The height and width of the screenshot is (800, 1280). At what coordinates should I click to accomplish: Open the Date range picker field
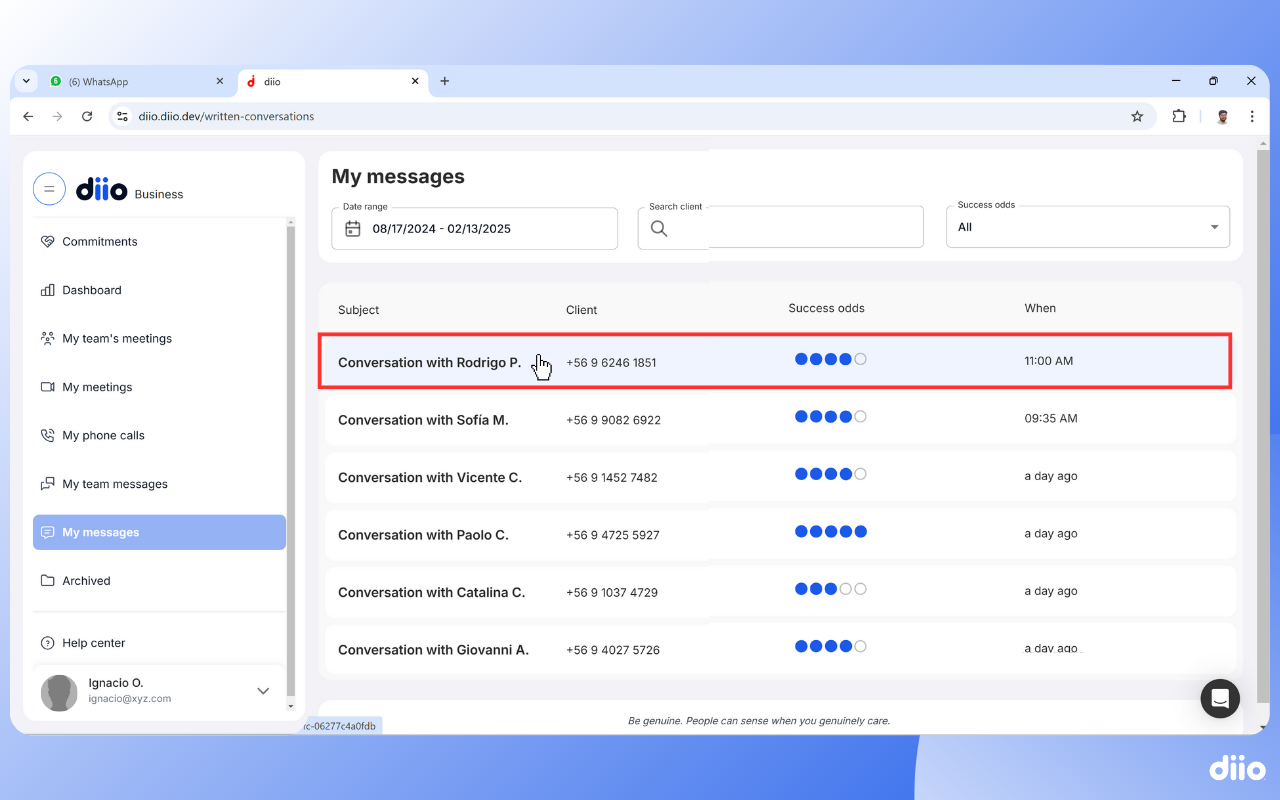click(475, 229)
